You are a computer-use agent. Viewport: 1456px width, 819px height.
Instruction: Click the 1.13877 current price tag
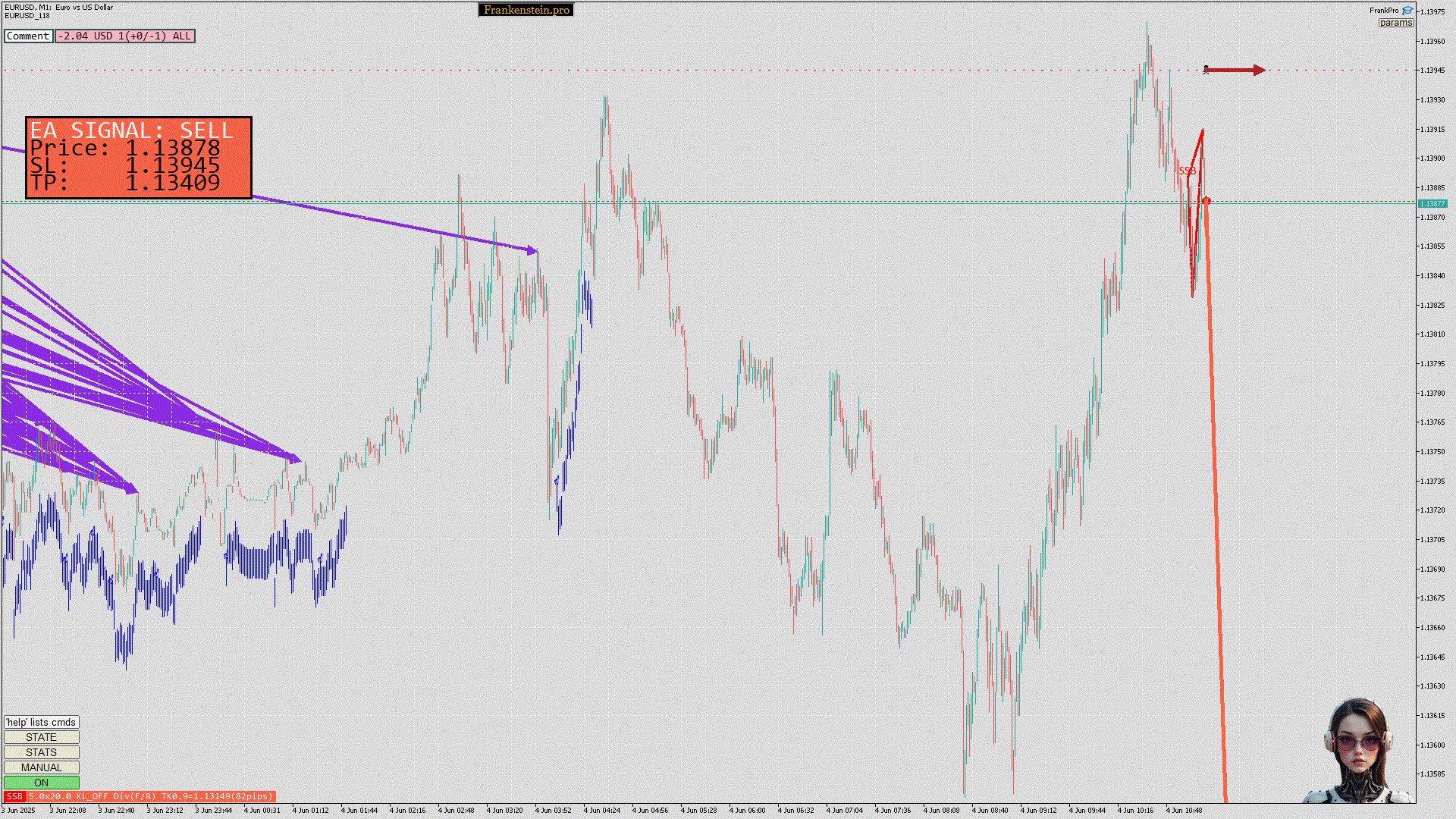click(x=1432, y=203)
